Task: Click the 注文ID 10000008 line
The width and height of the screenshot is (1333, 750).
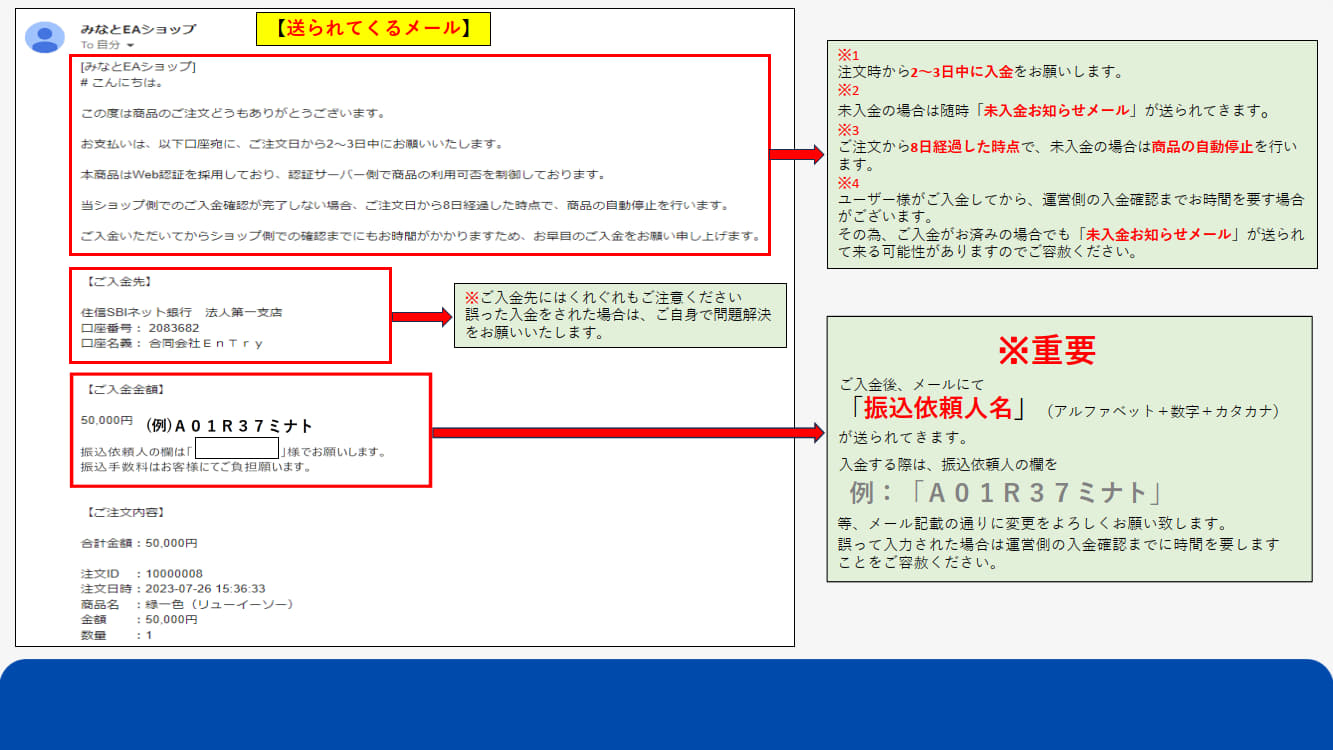Action: 142,574
